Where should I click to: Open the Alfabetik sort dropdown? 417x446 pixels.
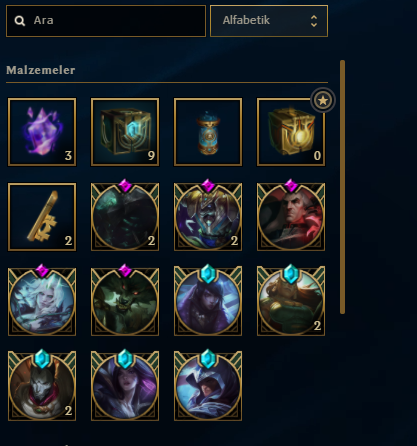click(269, 21)
